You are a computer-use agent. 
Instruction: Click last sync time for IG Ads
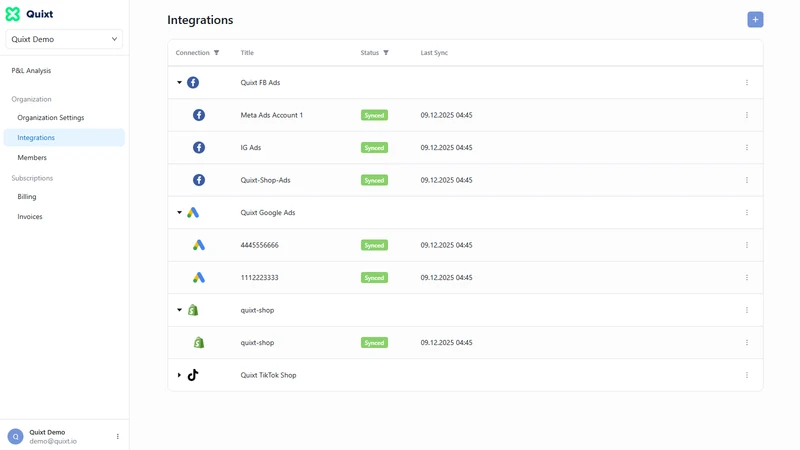(446, 147)
